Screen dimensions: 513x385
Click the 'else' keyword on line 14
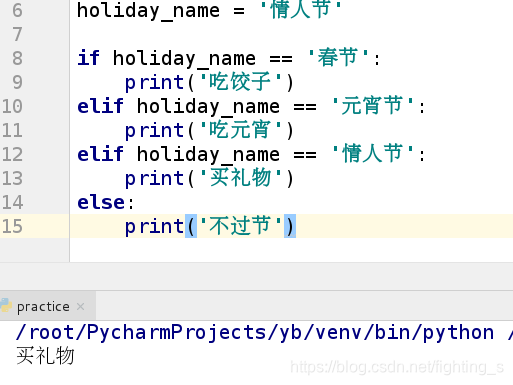(x=101, y=202)
